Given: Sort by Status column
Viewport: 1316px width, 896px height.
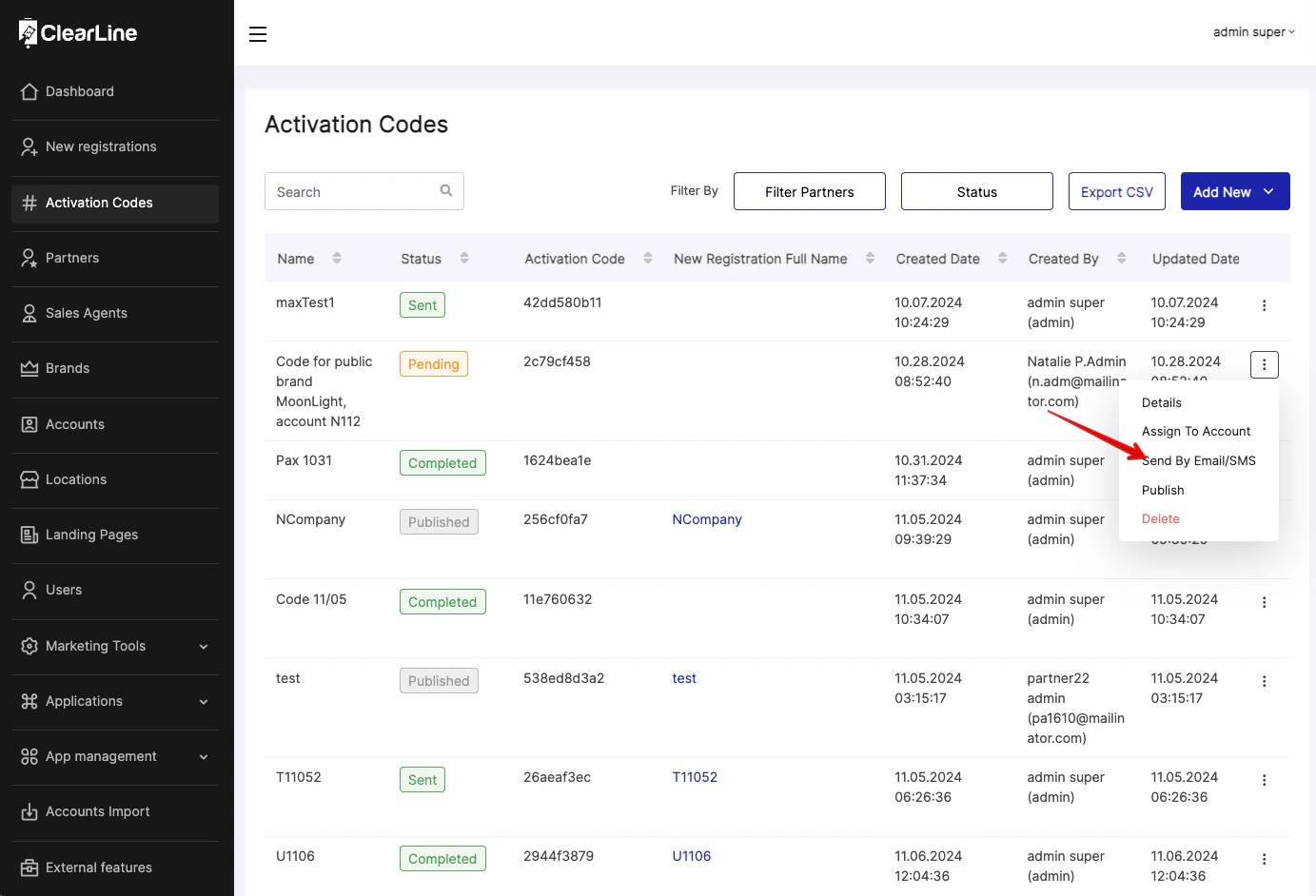Looking at the screenshot, I should tap(464, 258).
